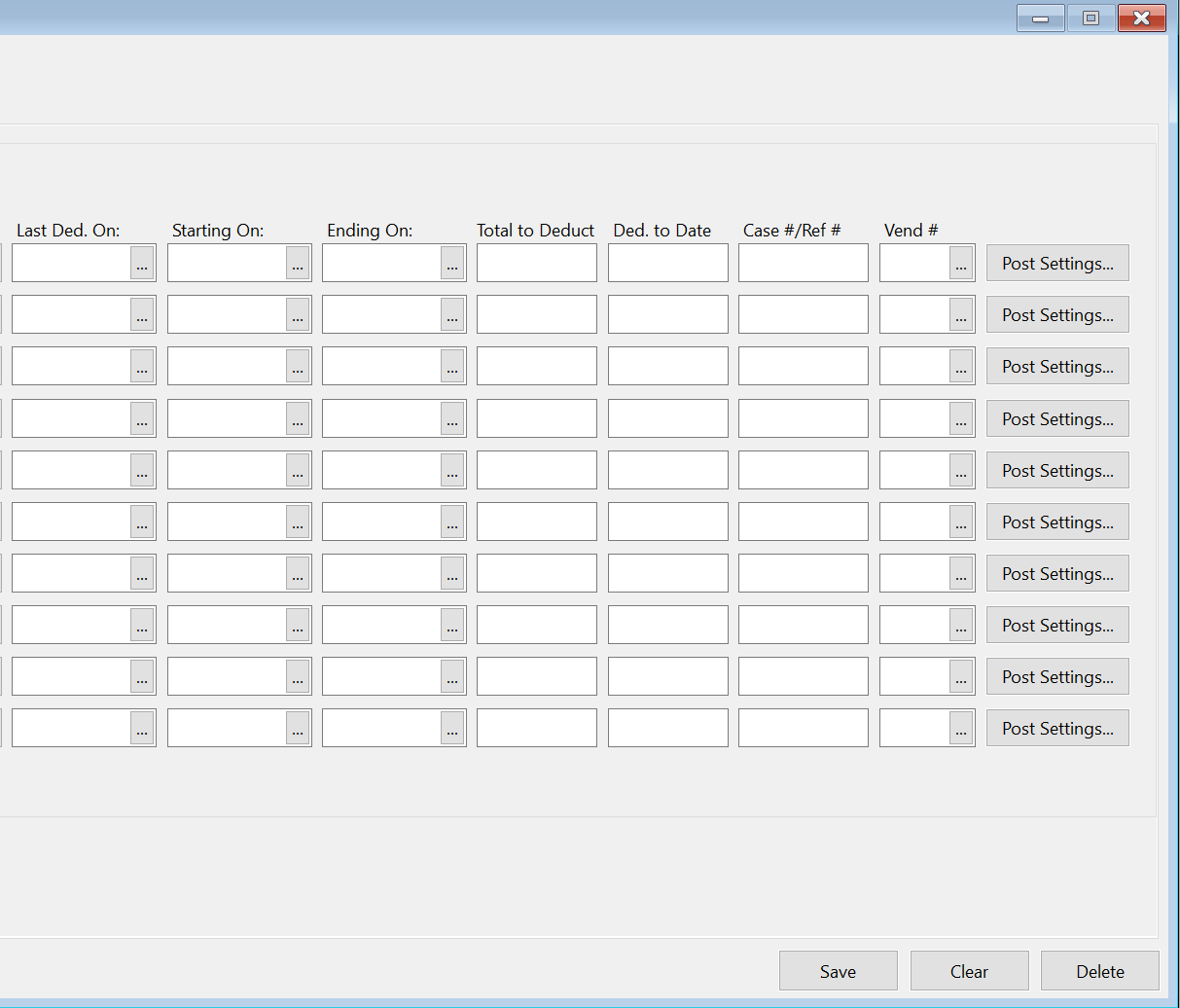
Task: Select Case #/Ref # field in first row
Action: (803, 264)
